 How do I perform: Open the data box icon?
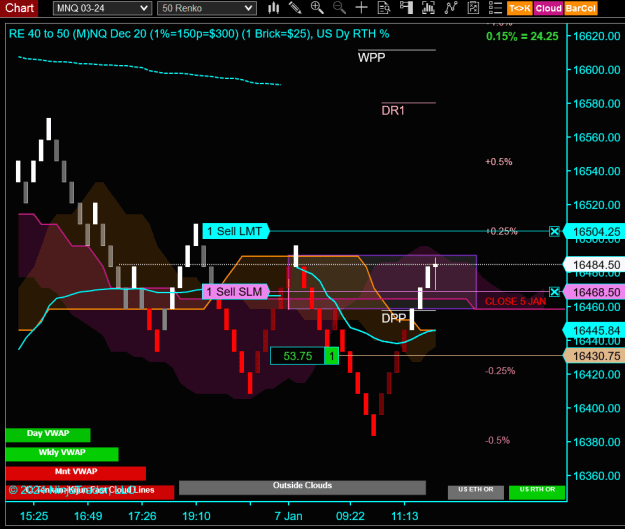pos(384,8)
